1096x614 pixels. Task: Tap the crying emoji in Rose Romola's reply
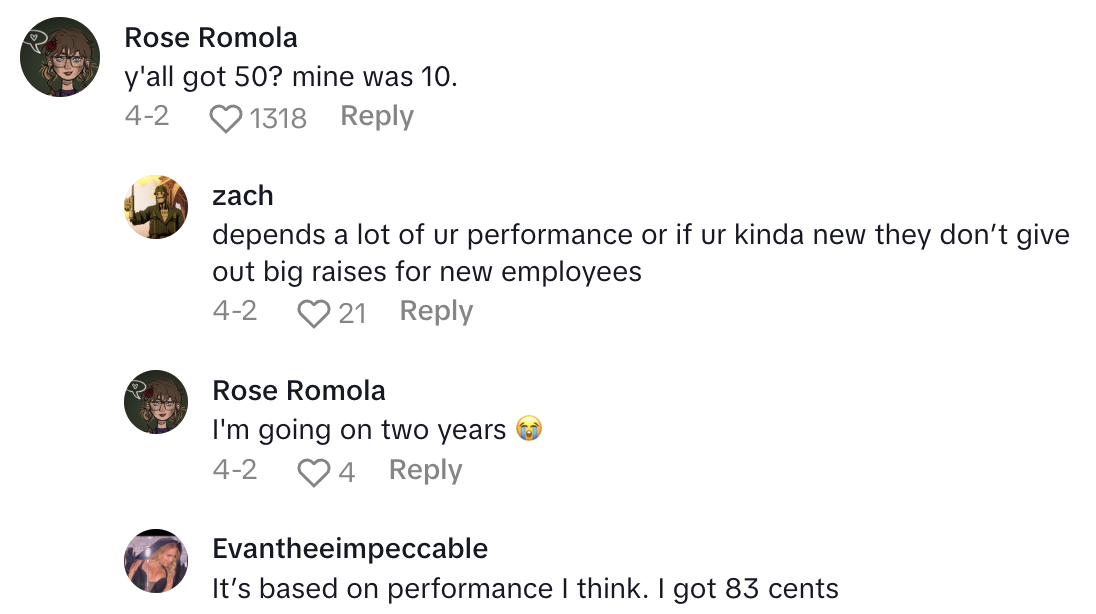[530, 430]
